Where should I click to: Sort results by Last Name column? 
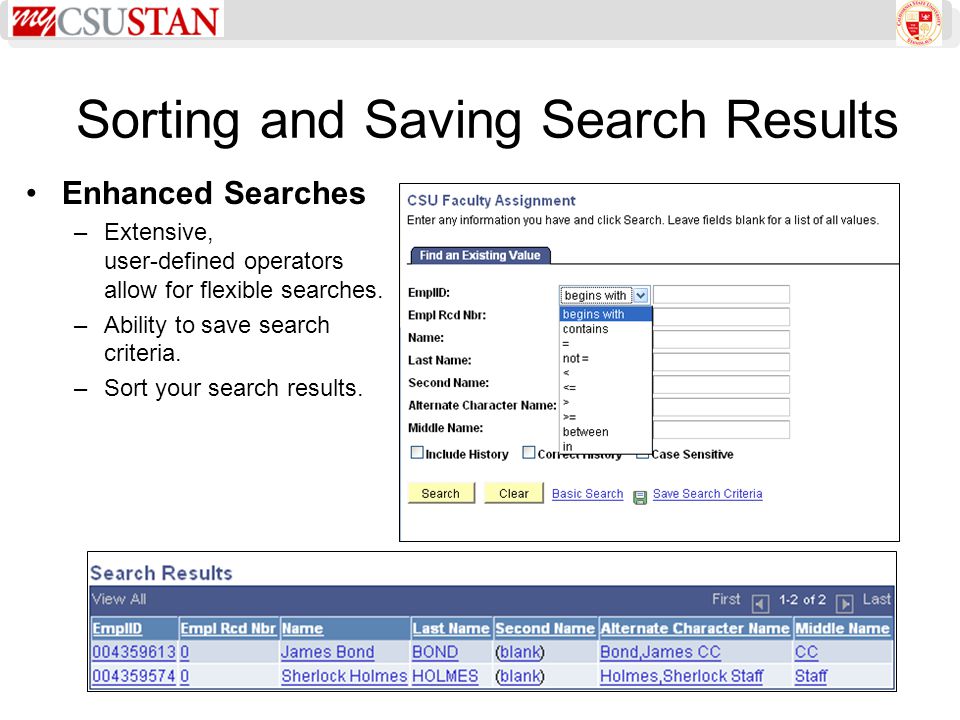click(451, 628)
